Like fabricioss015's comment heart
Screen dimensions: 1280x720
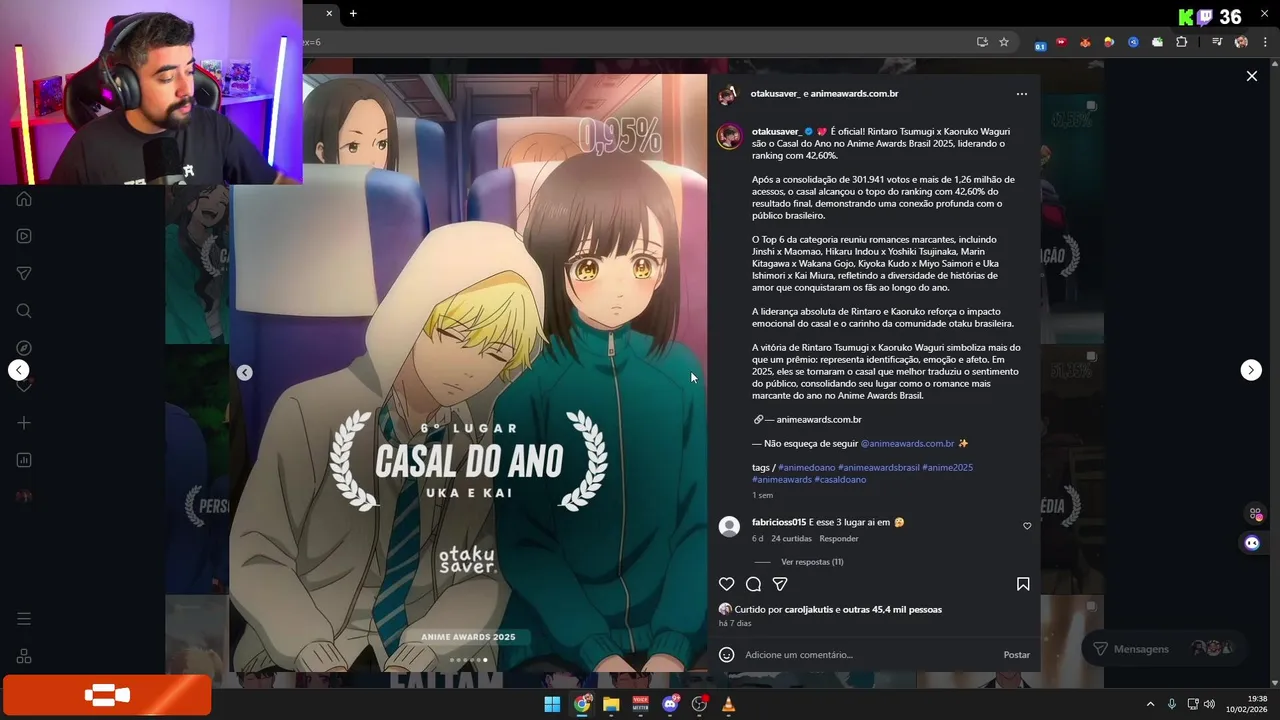[1027, 526]
